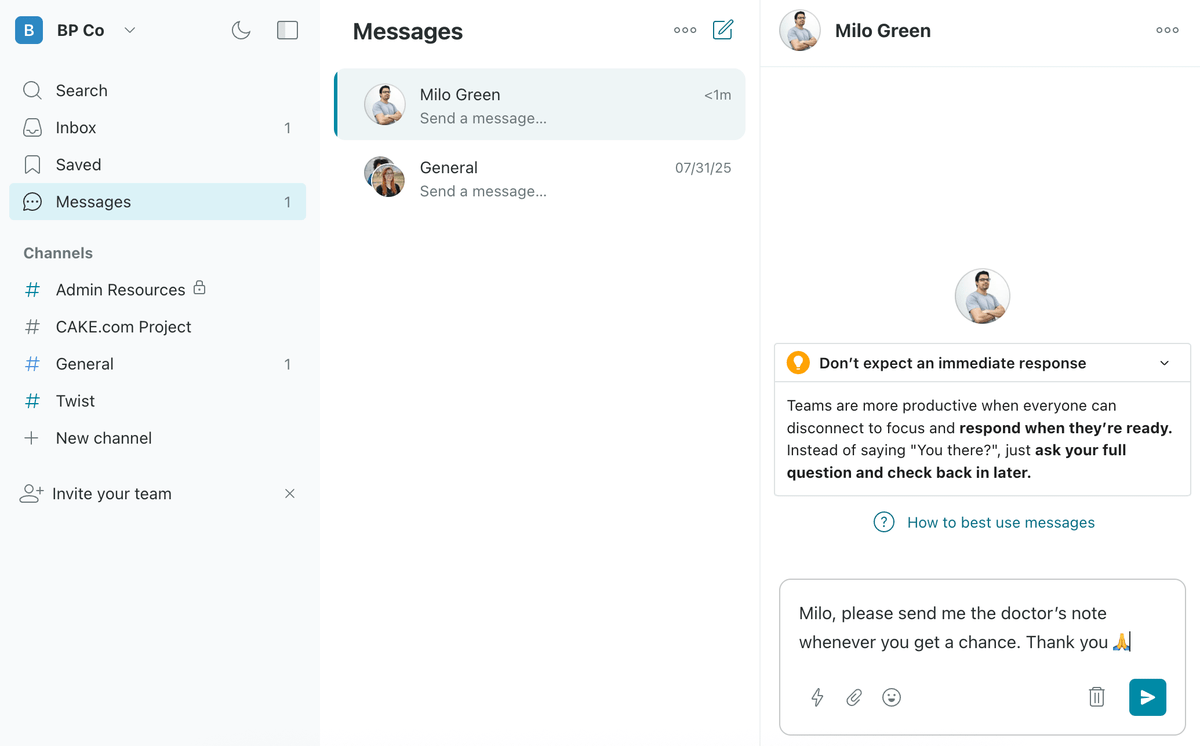Open the BP Co workspace dropdown
The height and width of the screenshot is (746, 1200).
pos(129,30)
